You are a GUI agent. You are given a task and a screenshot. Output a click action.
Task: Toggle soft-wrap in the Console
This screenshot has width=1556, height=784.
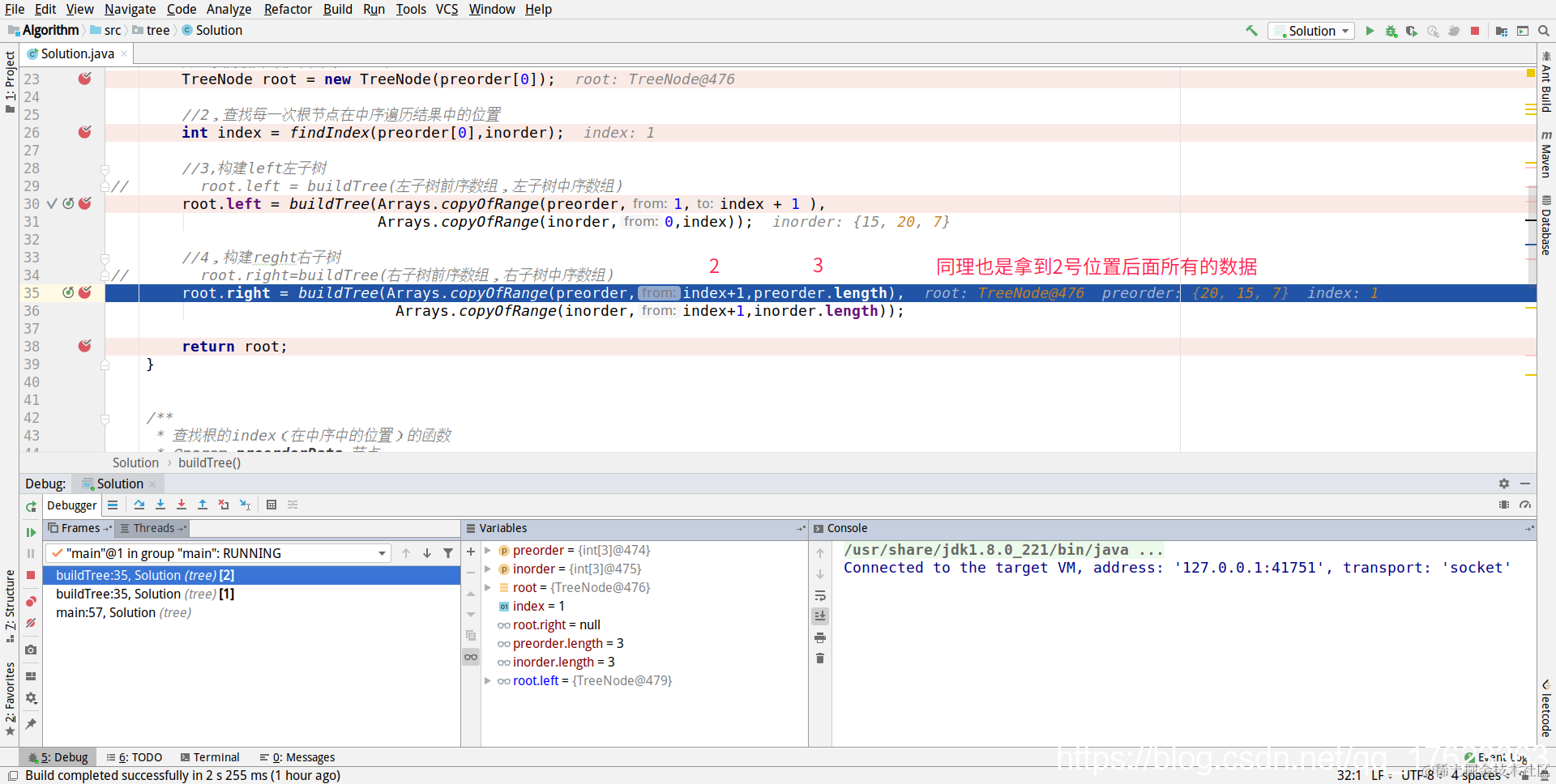click(820, 595)
